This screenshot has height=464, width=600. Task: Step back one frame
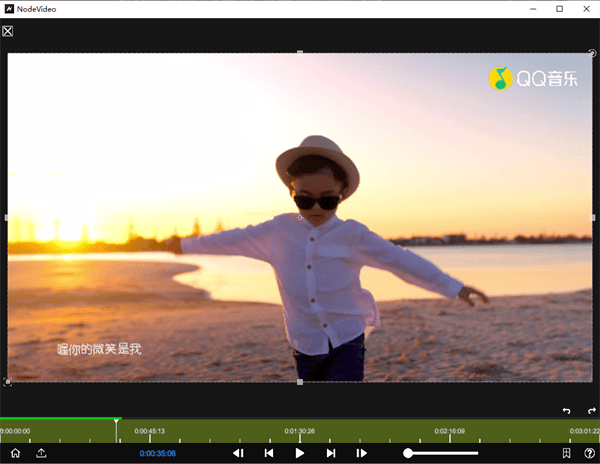tap(238, 453)
